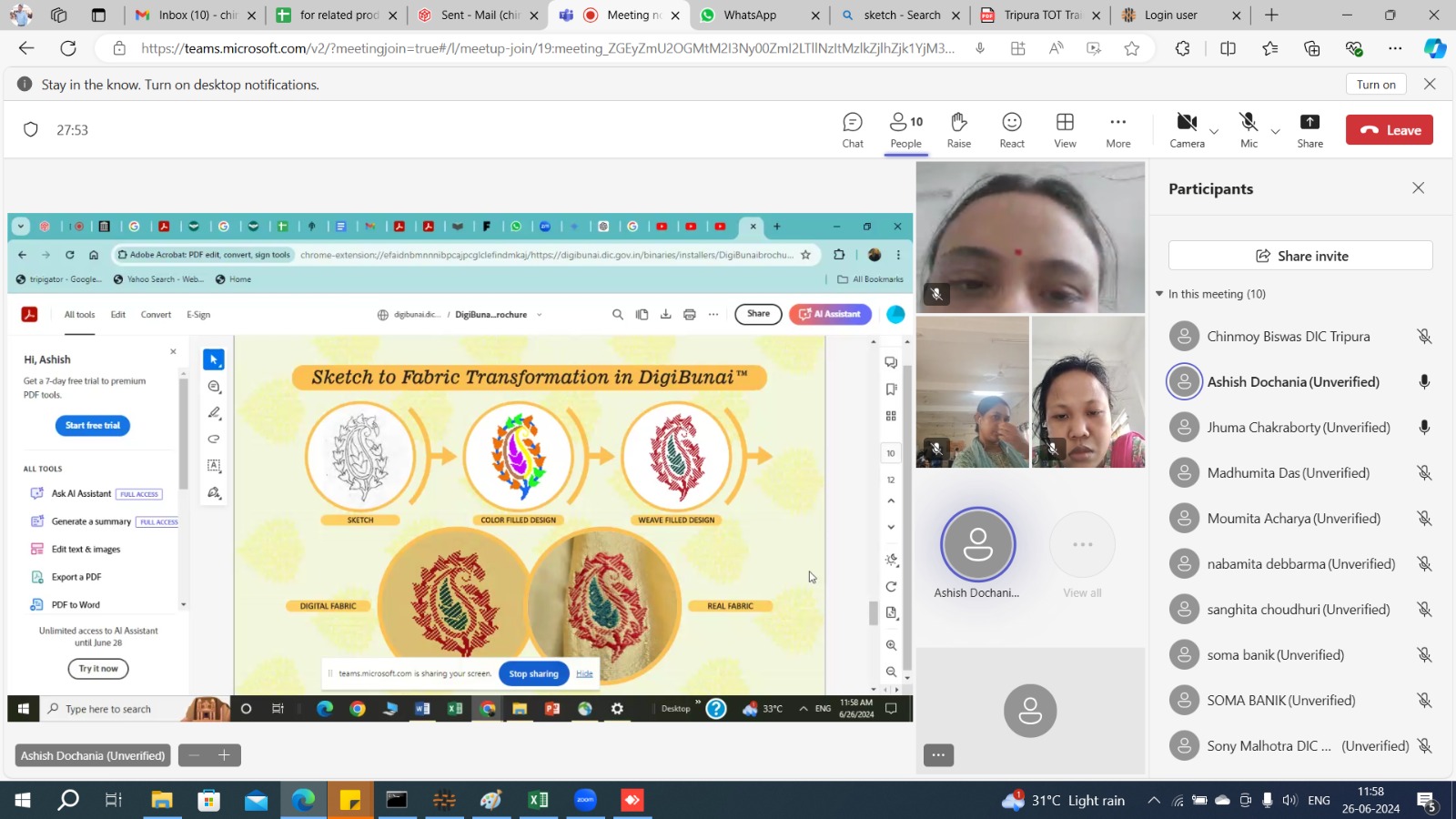
Task: Switch to the Tripura TOT Tra tab
Action: point(1041,15)
